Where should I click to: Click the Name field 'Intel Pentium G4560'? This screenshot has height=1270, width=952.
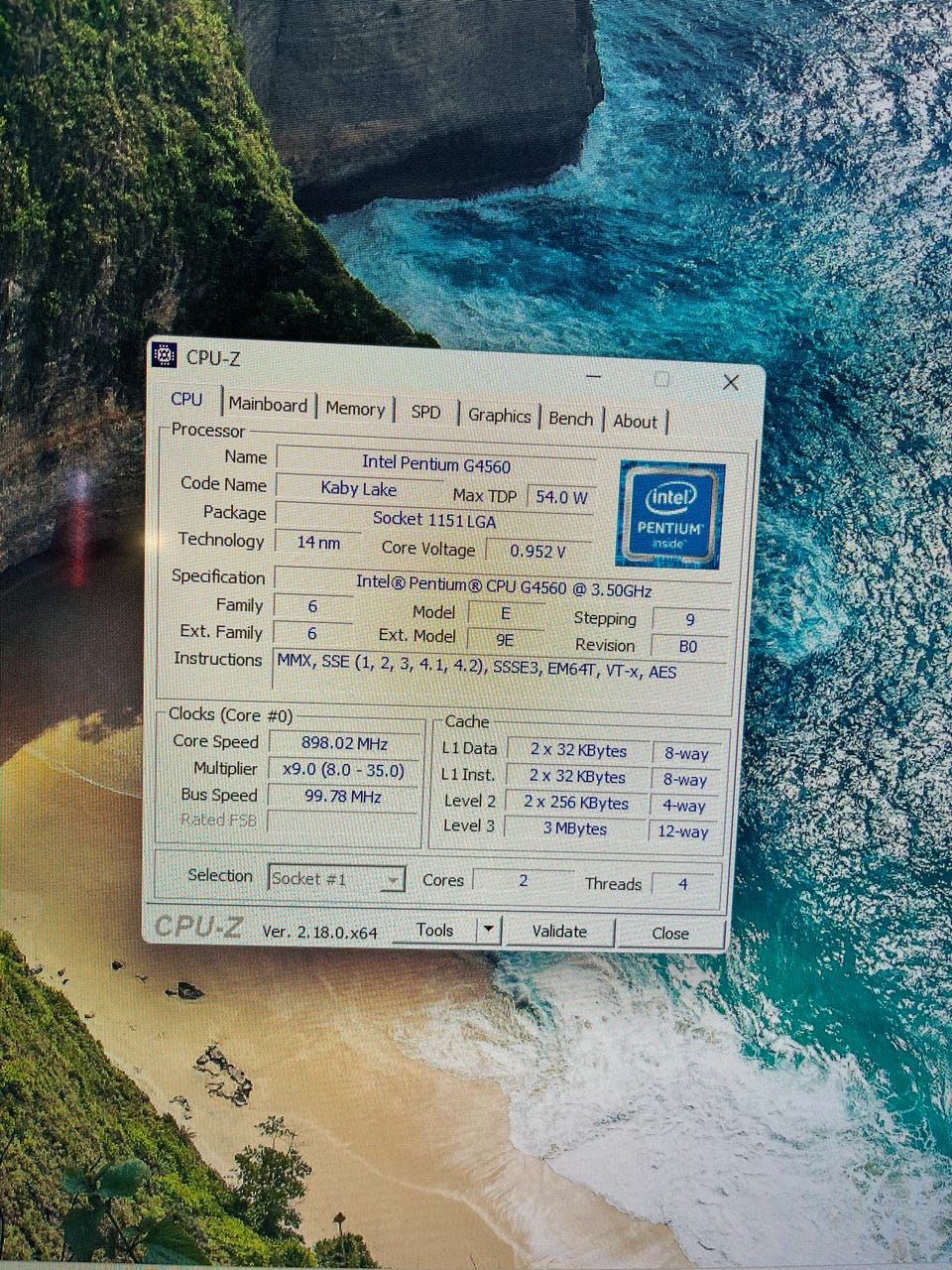436,463
